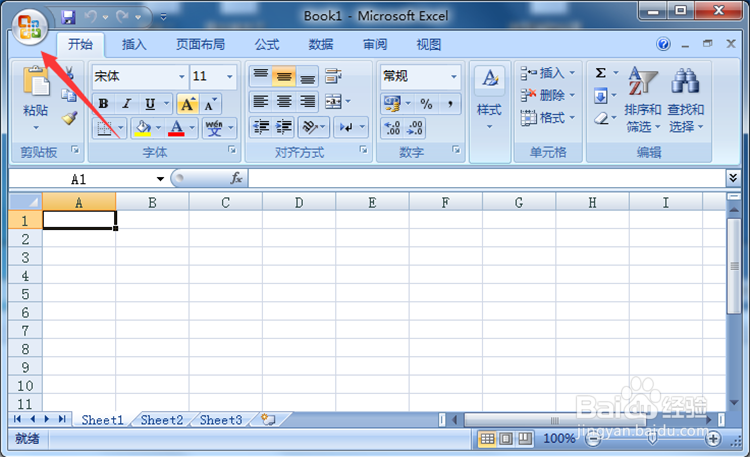Viewport: 750px width, 457px height.
Task: Decrease font size with small A icon
Action: [210, 104]
